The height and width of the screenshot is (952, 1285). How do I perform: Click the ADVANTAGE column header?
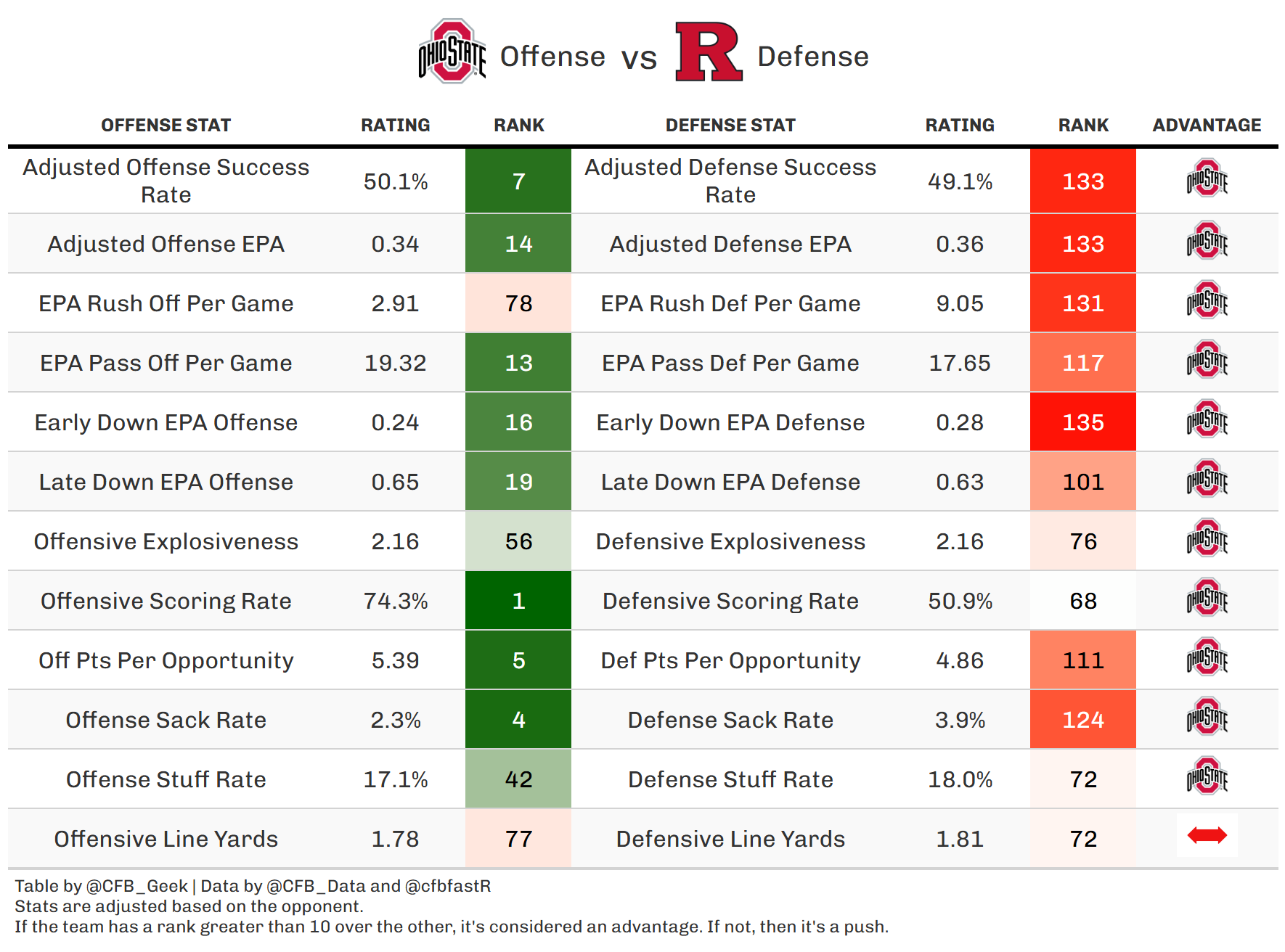[x=1207, y=126]
